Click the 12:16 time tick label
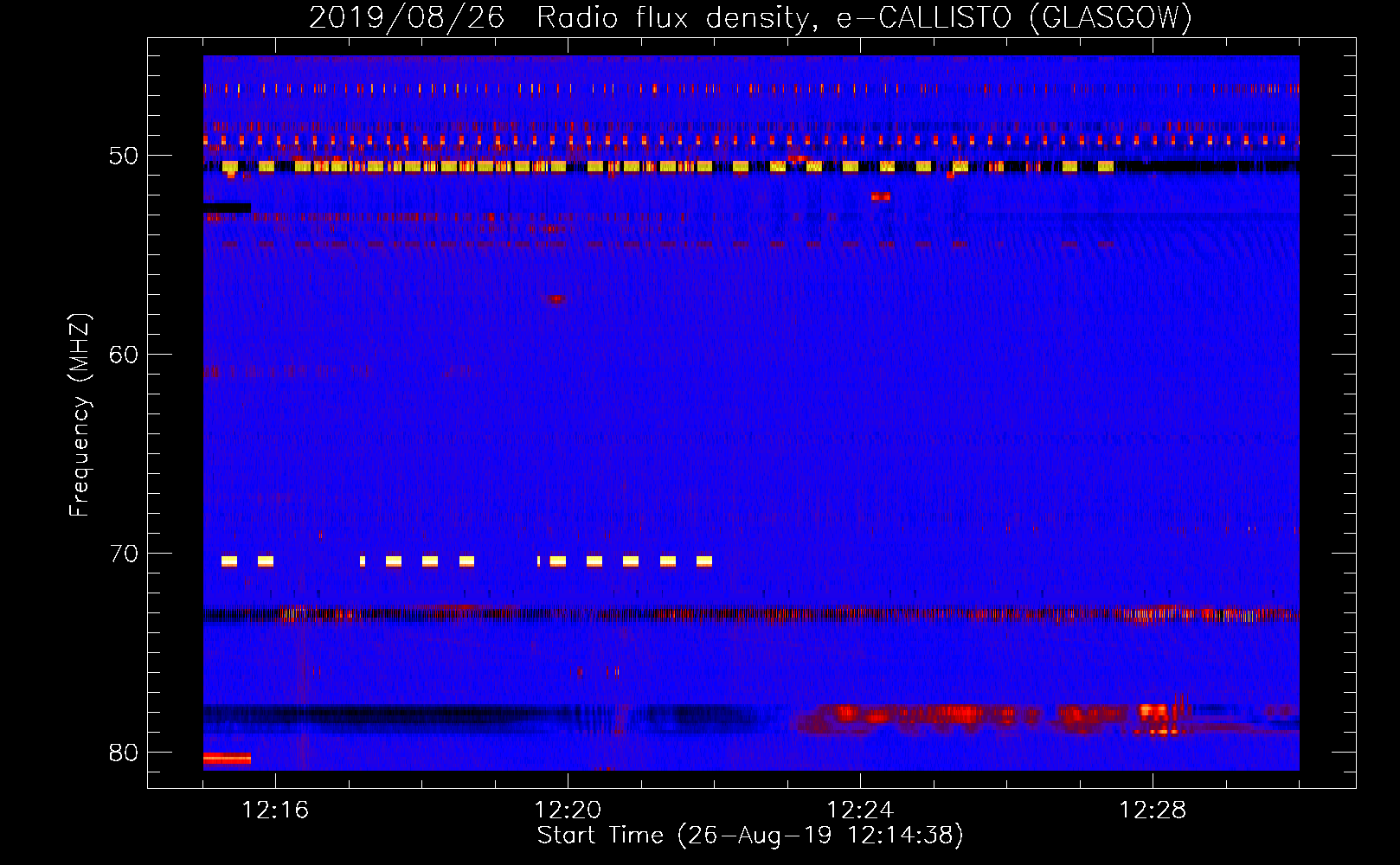Image resolution: width=1400 pixels, height=865 pixels. [x=274, y=810]
